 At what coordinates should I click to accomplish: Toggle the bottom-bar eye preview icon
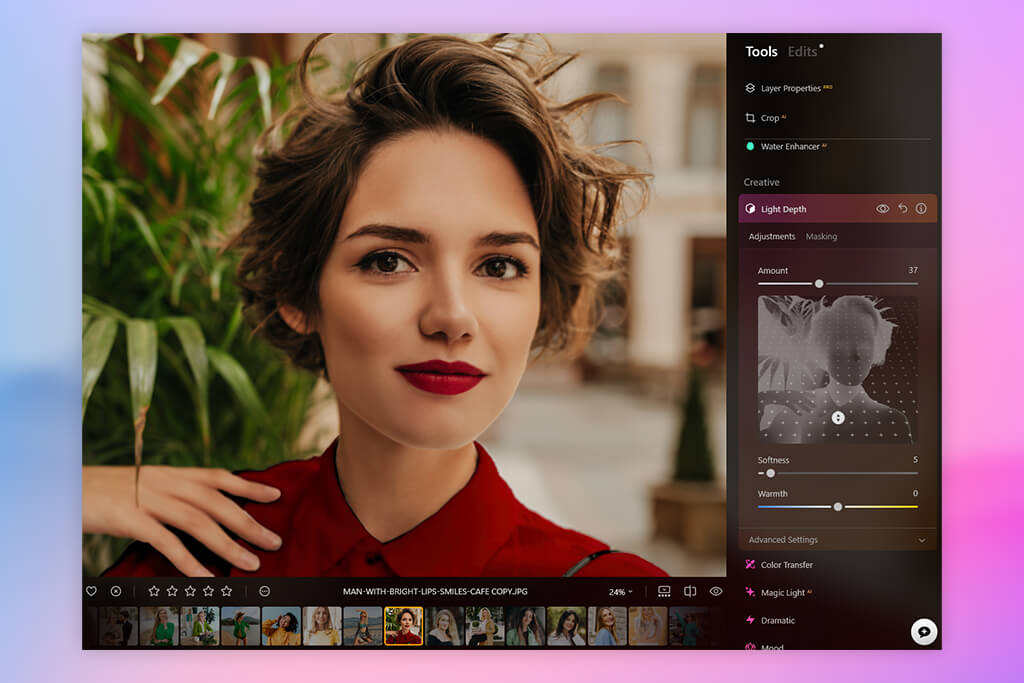pyautogui.click(x=716, y=591)
